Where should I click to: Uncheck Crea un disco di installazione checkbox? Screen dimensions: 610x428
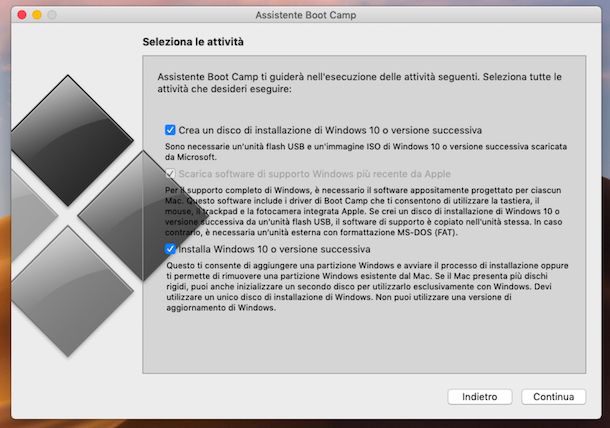[170, 130]
